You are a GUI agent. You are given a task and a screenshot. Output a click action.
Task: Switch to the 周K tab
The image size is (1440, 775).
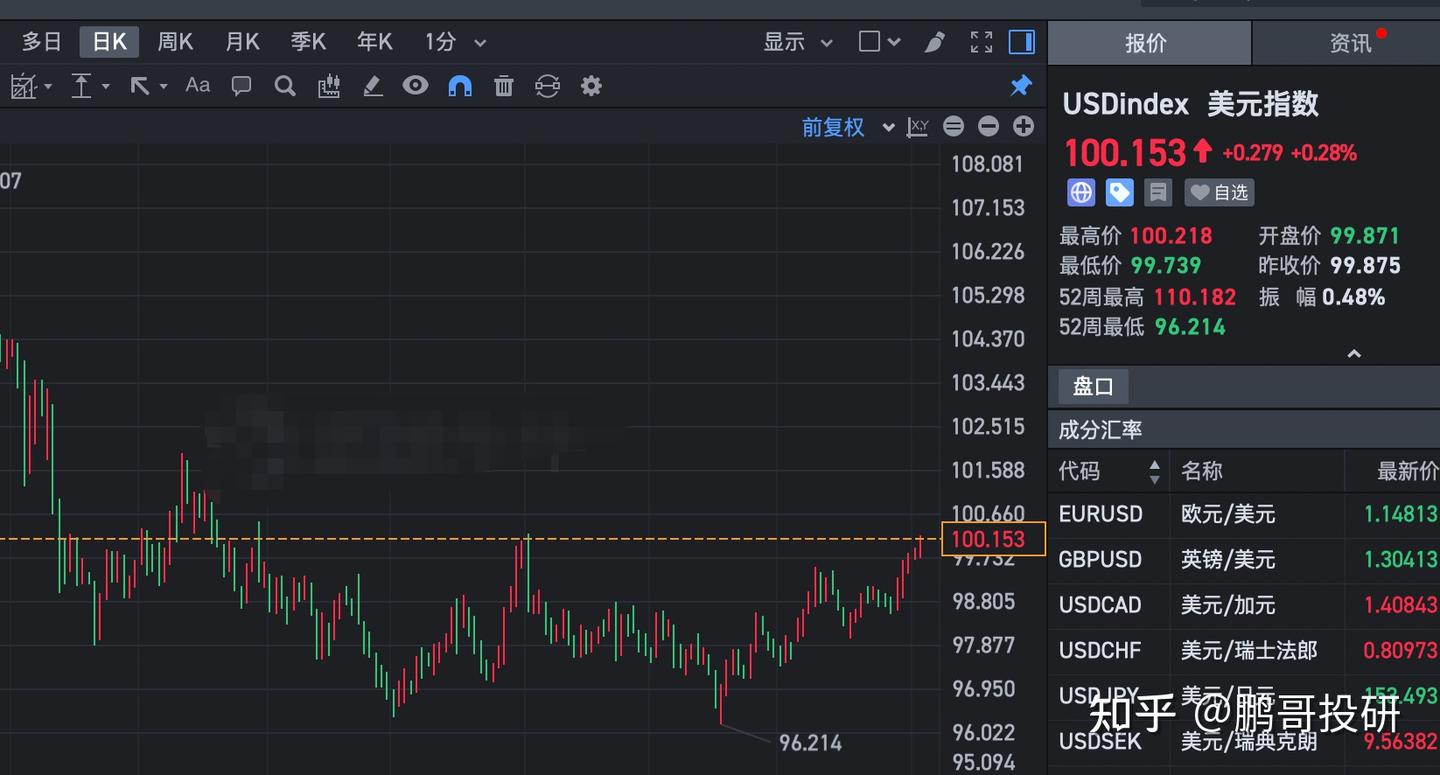174,42
